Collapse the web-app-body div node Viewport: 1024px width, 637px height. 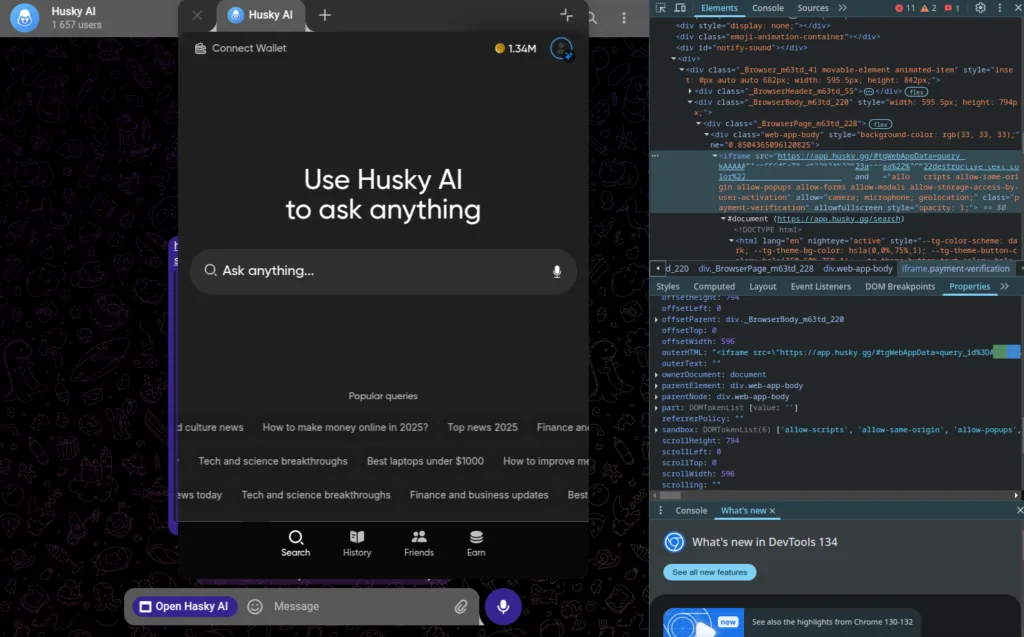tap(707, 135)
